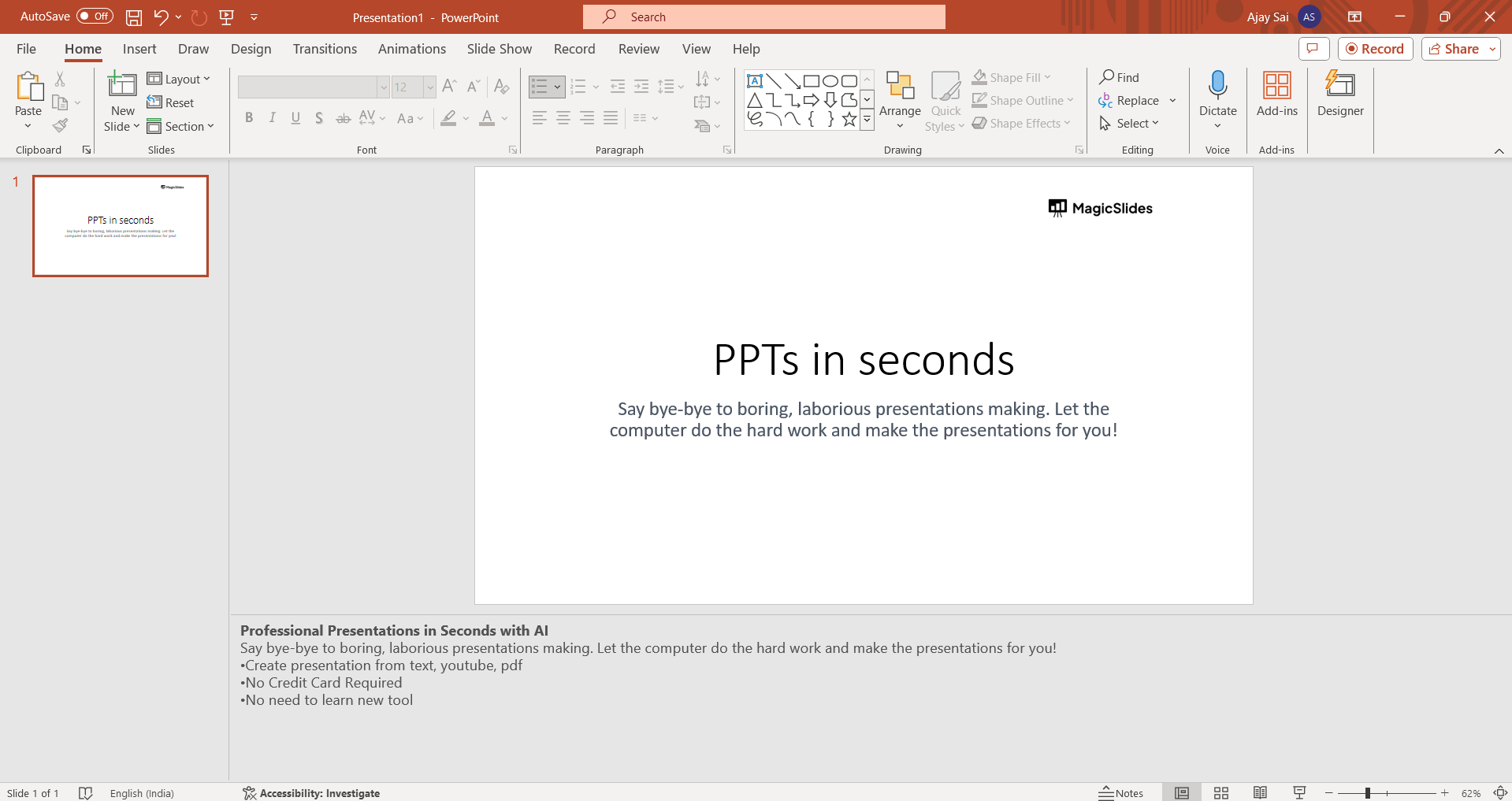Open the Design tab
This screenshot has width=1512, height=801.
click(251, 49)
